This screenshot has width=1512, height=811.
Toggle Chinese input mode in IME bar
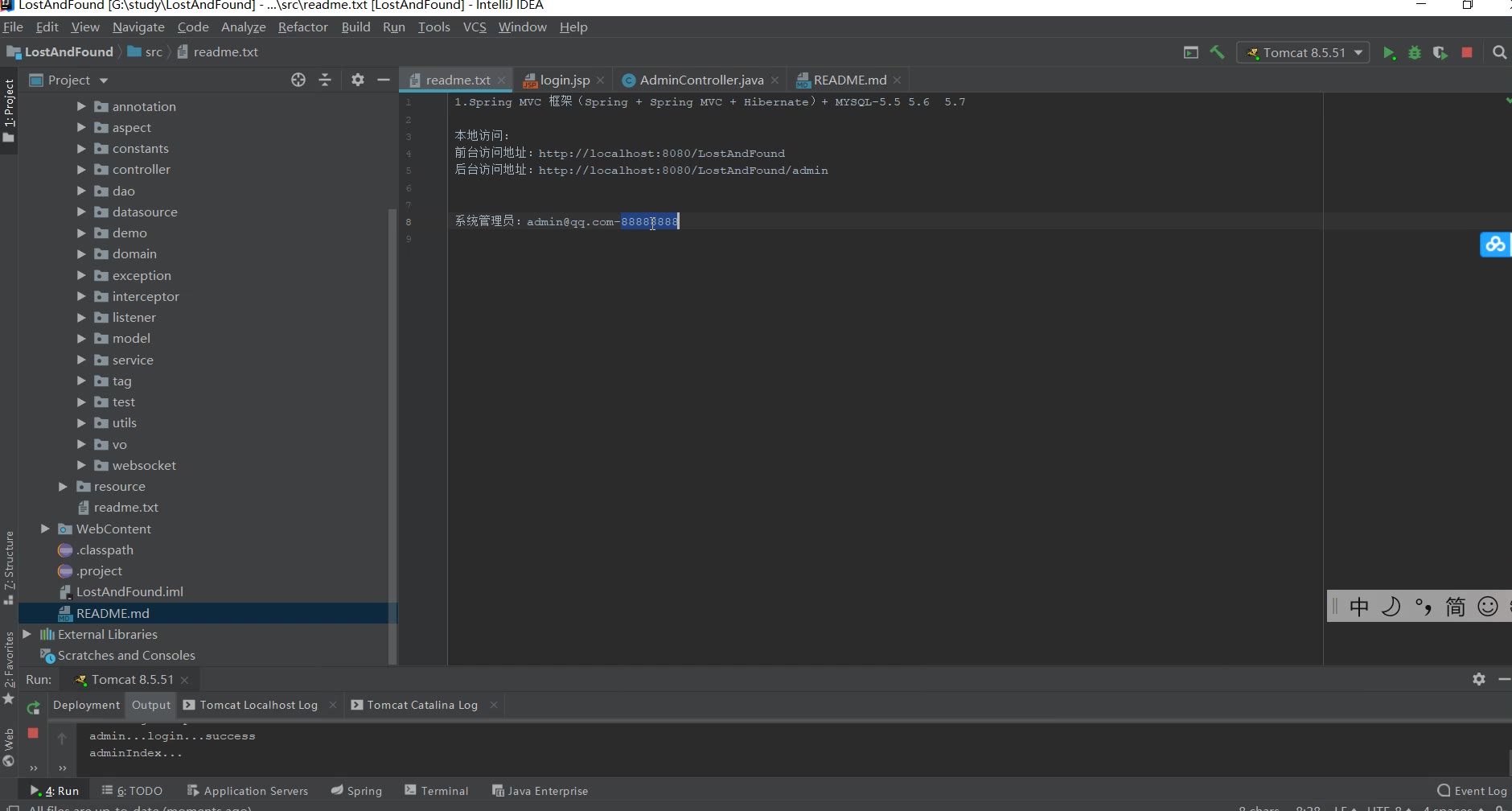[x=1358, y=607]
